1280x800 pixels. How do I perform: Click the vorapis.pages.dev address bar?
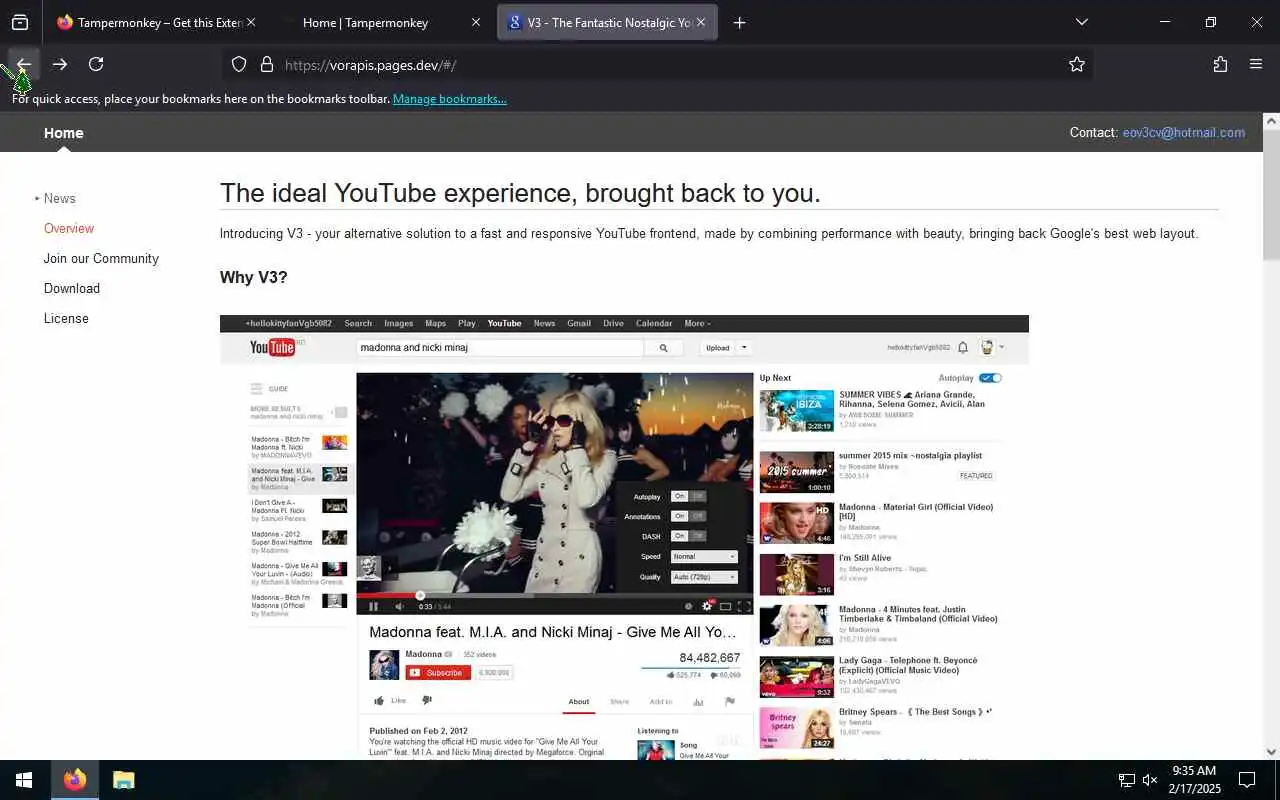click(660, 65)
